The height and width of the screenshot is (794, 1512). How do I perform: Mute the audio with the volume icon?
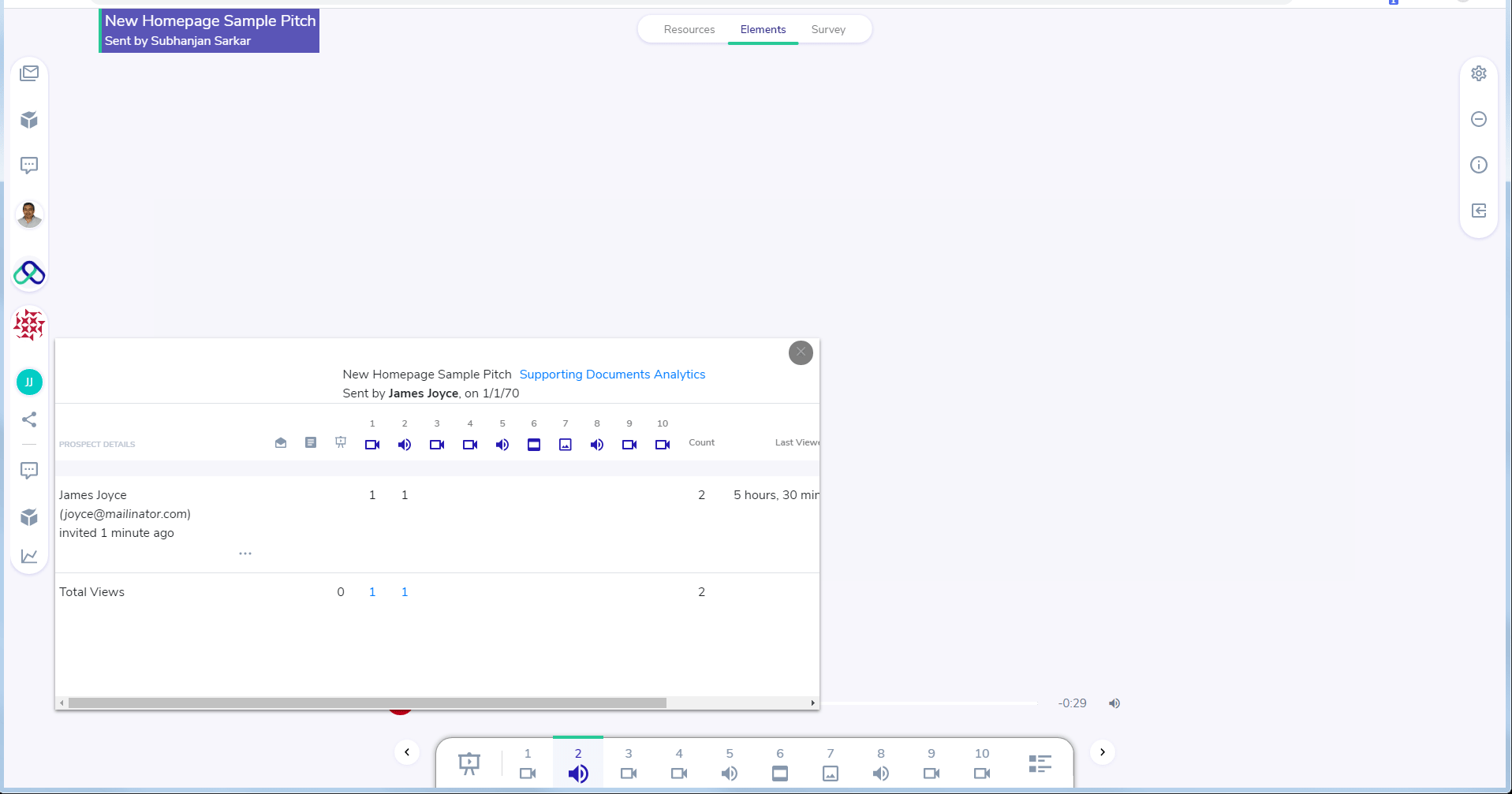pyautogui.click(x=1114, y=703)
